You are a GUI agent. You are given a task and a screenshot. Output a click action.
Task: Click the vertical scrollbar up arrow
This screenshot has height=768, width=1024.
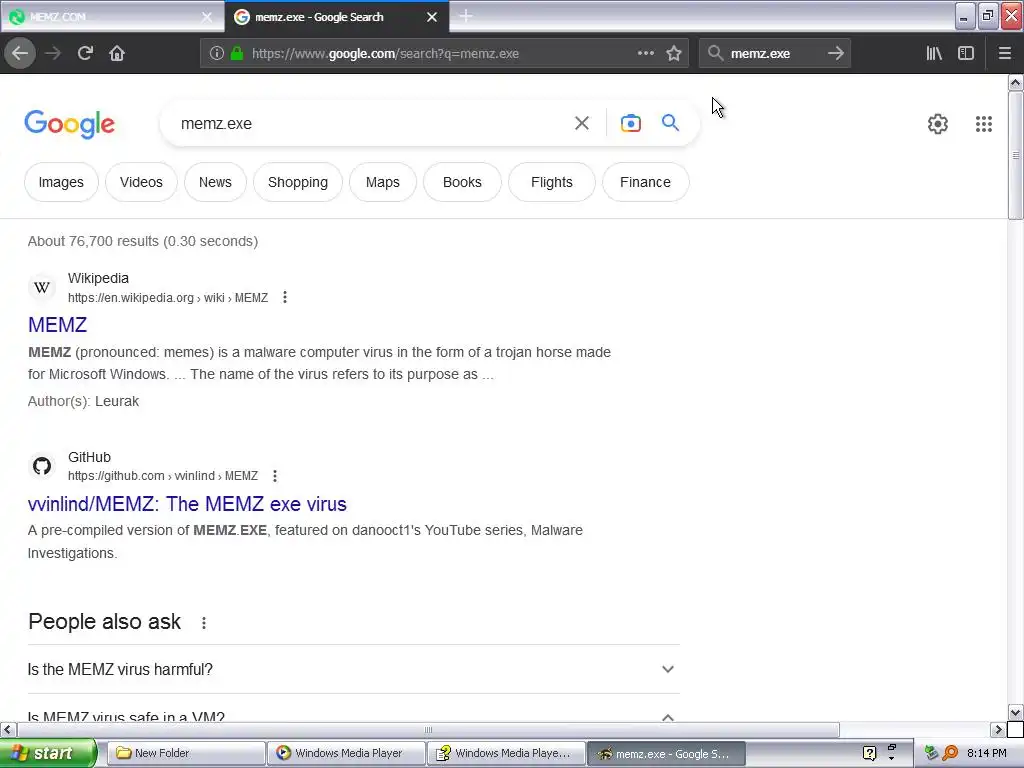pyautogui.click(x=1015, y=83)
